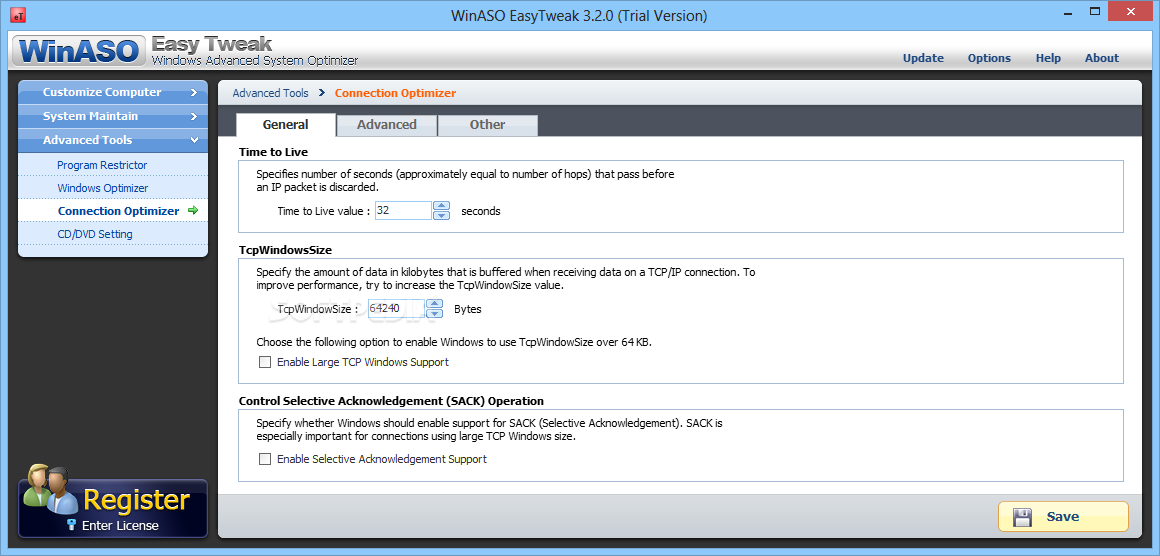The height and width of the screenshot is (556, 1160).
Task: Click Advanced Tools breadcrumb link
Action: tap(271, 93)
